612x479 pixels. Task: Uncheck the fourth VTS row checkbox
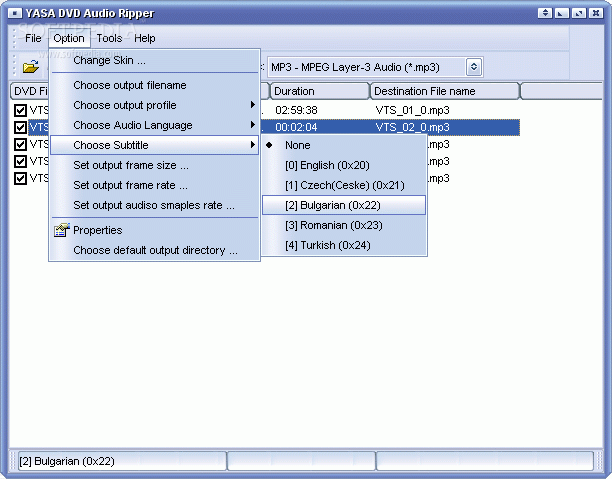[20, 161]
